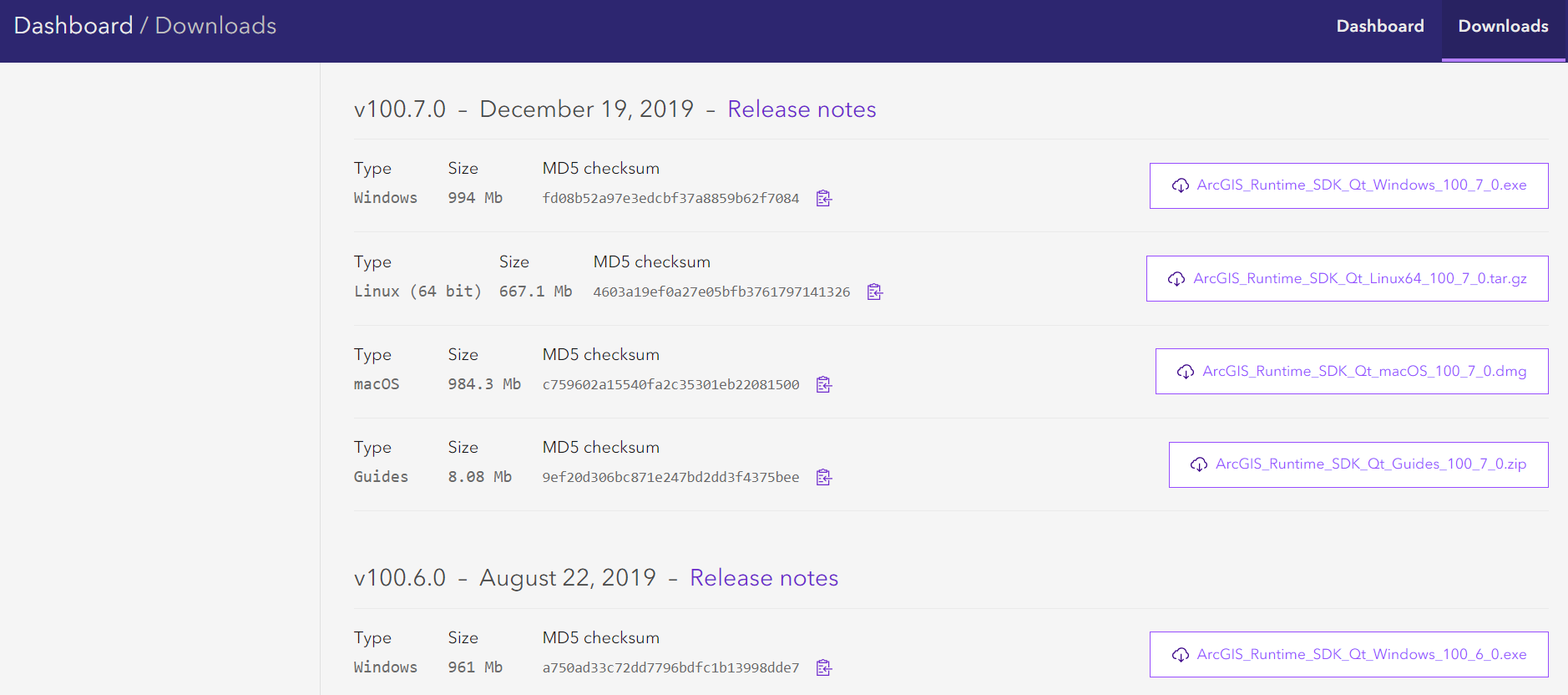The image size is (1568, 695).
Task: Download ArcGIS_Runtime_SDK_Qt_Linux64_100_7_0.tar.gz
Action: (x=1347, y=278)
